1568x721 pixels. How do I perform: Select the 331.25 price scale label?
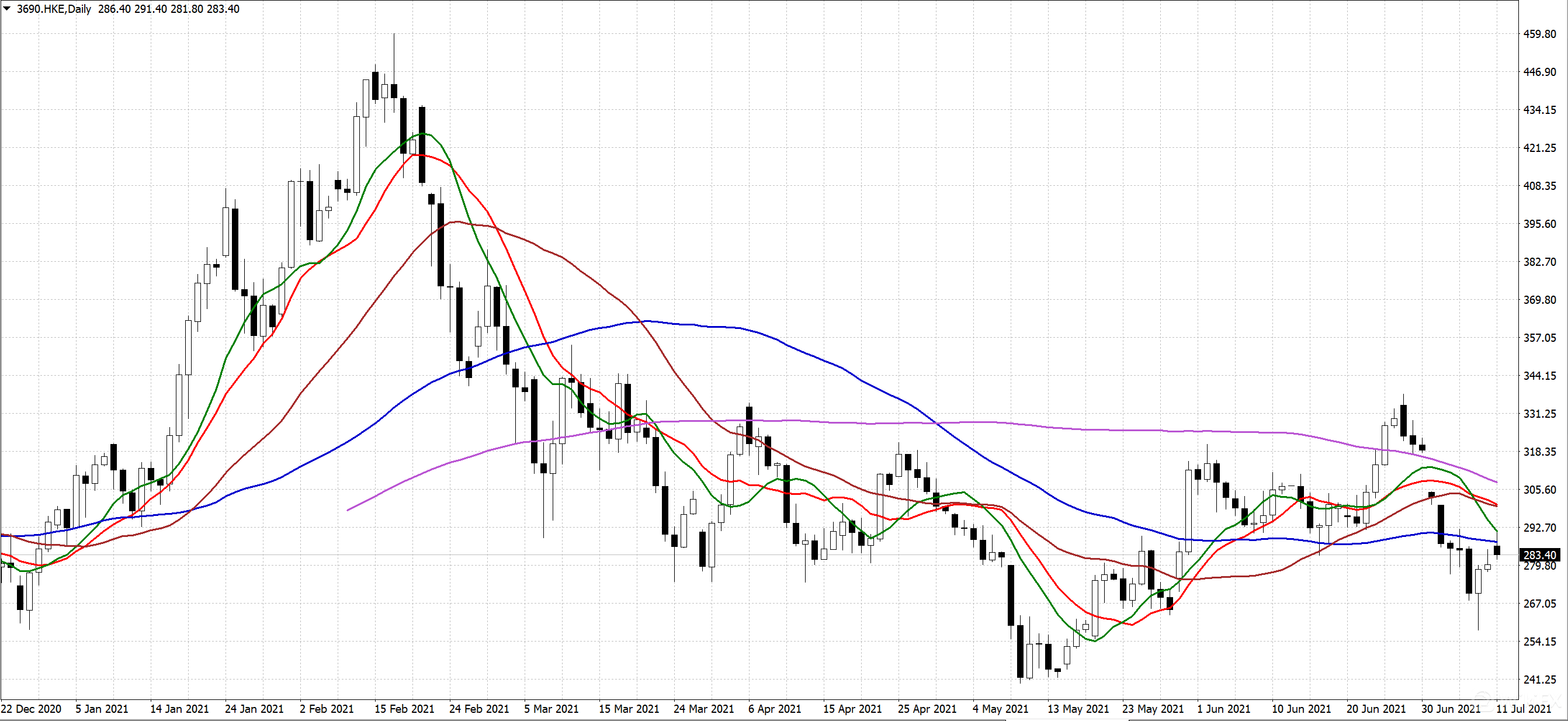click(1539, 414)
